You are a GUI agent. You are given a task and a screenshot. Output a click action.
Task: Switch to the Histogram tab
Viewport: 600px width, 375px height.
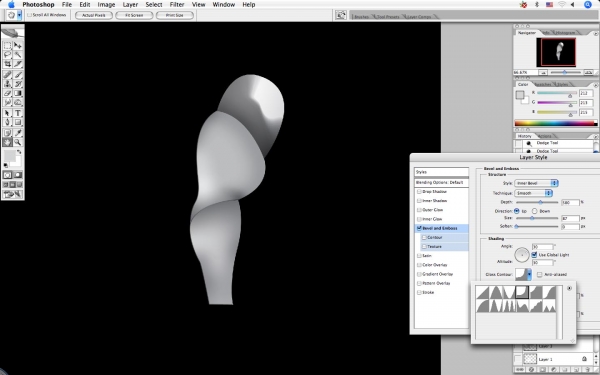tap(565, 33)
